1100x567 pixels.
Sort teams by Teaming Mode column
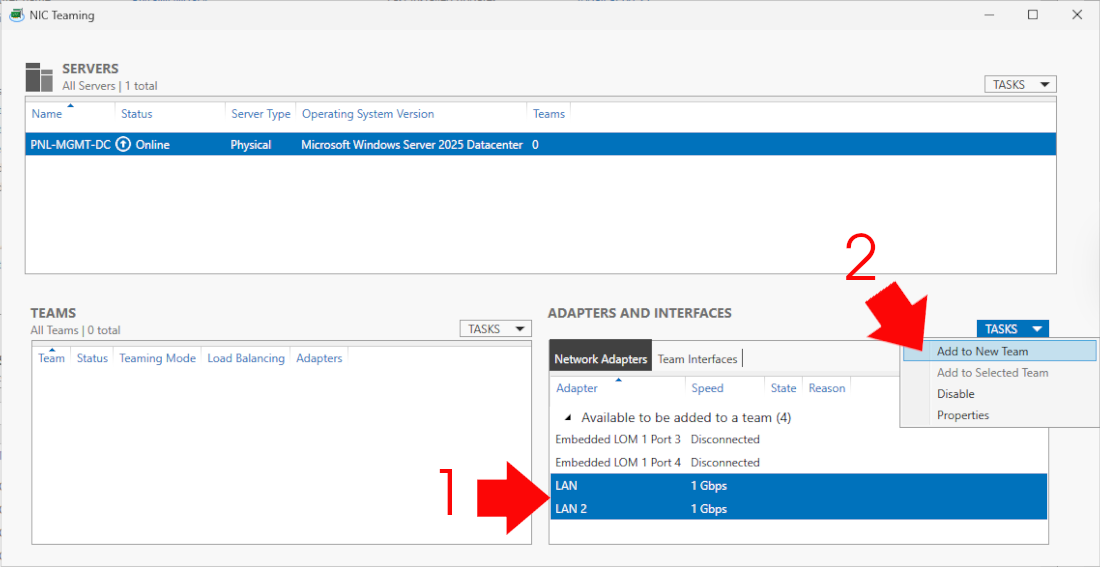click(157, 358)
